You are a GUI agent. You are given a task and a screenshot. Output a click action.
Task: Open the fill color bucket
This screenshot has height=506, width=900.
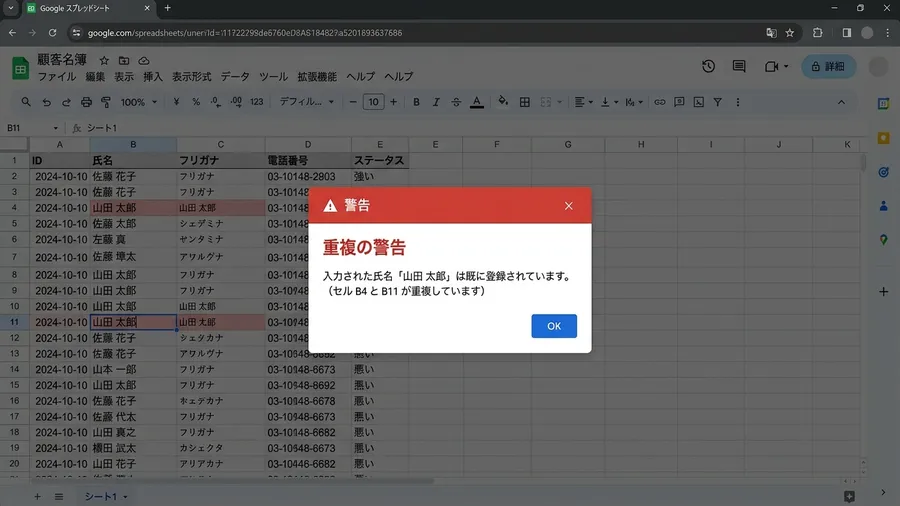pyautogui.click(x=503, y=102)
